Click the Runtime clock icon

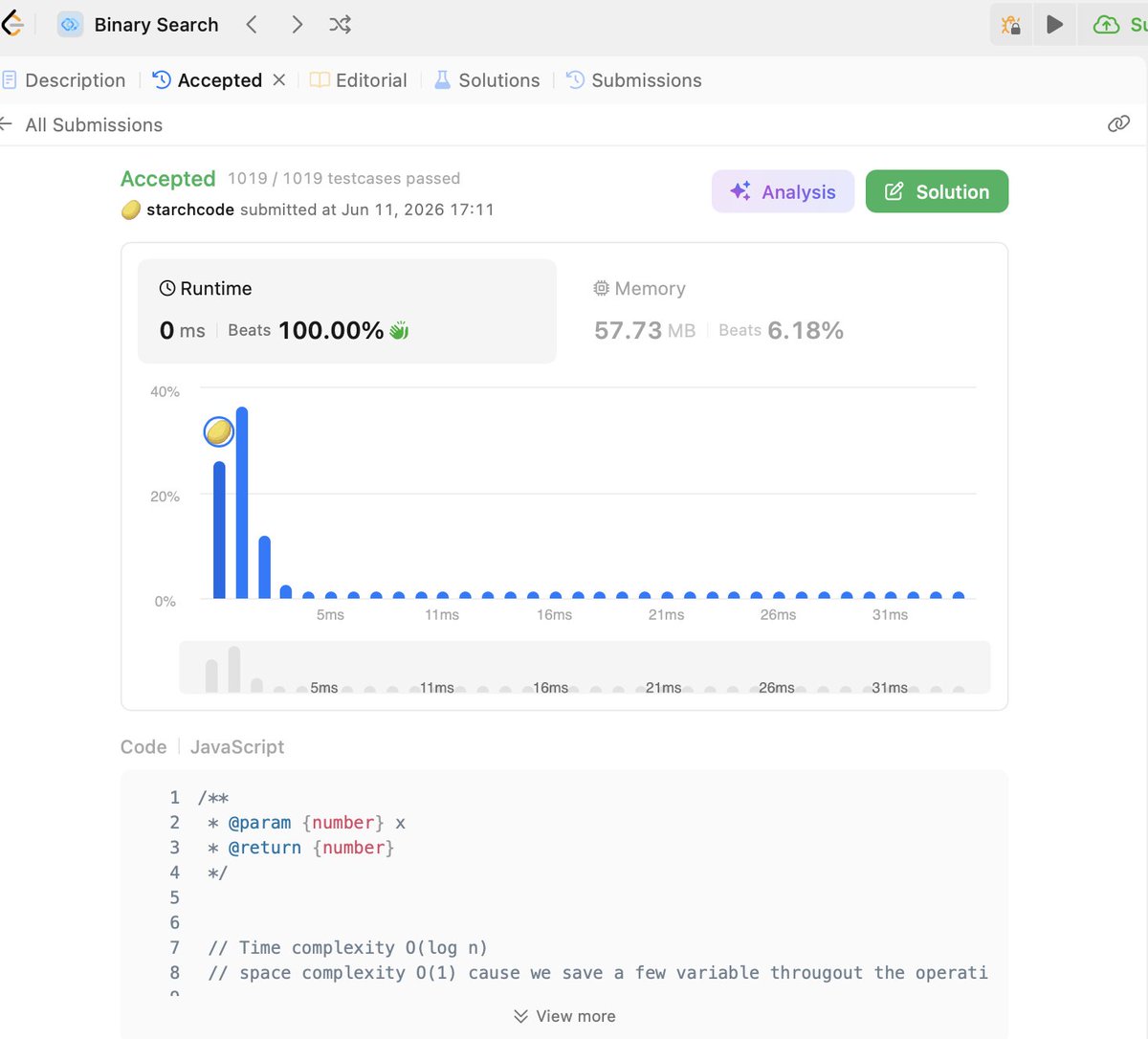(167, 288)
